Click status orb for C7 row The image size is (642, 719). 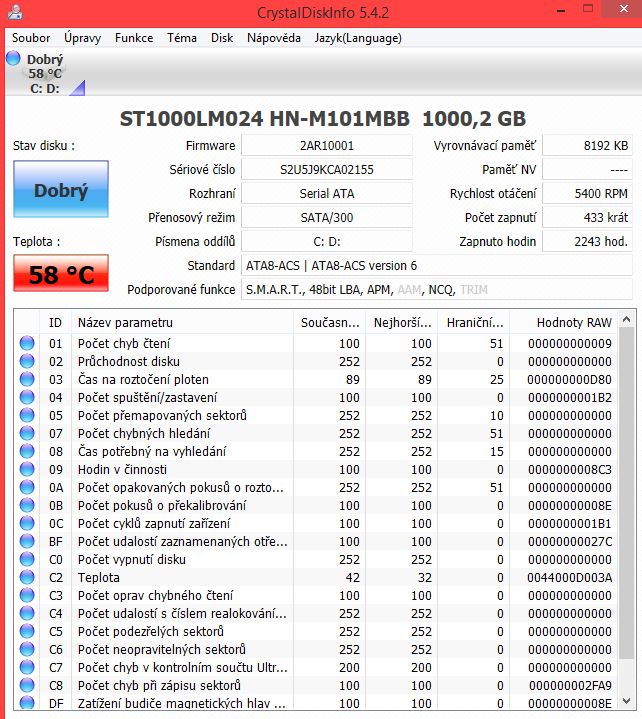[x=27, y=667]
